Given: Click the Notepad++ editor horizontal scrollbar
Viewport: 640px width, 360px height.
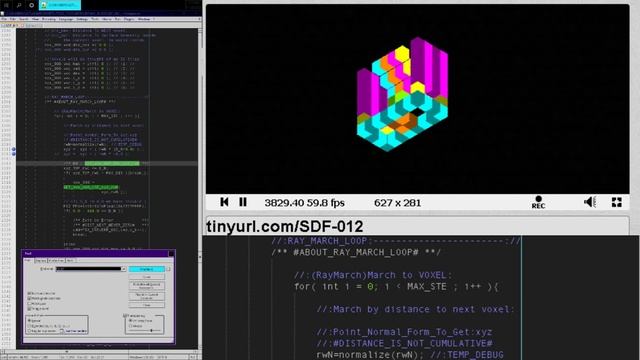Looking at the screenshot, I should coord(100,351).
